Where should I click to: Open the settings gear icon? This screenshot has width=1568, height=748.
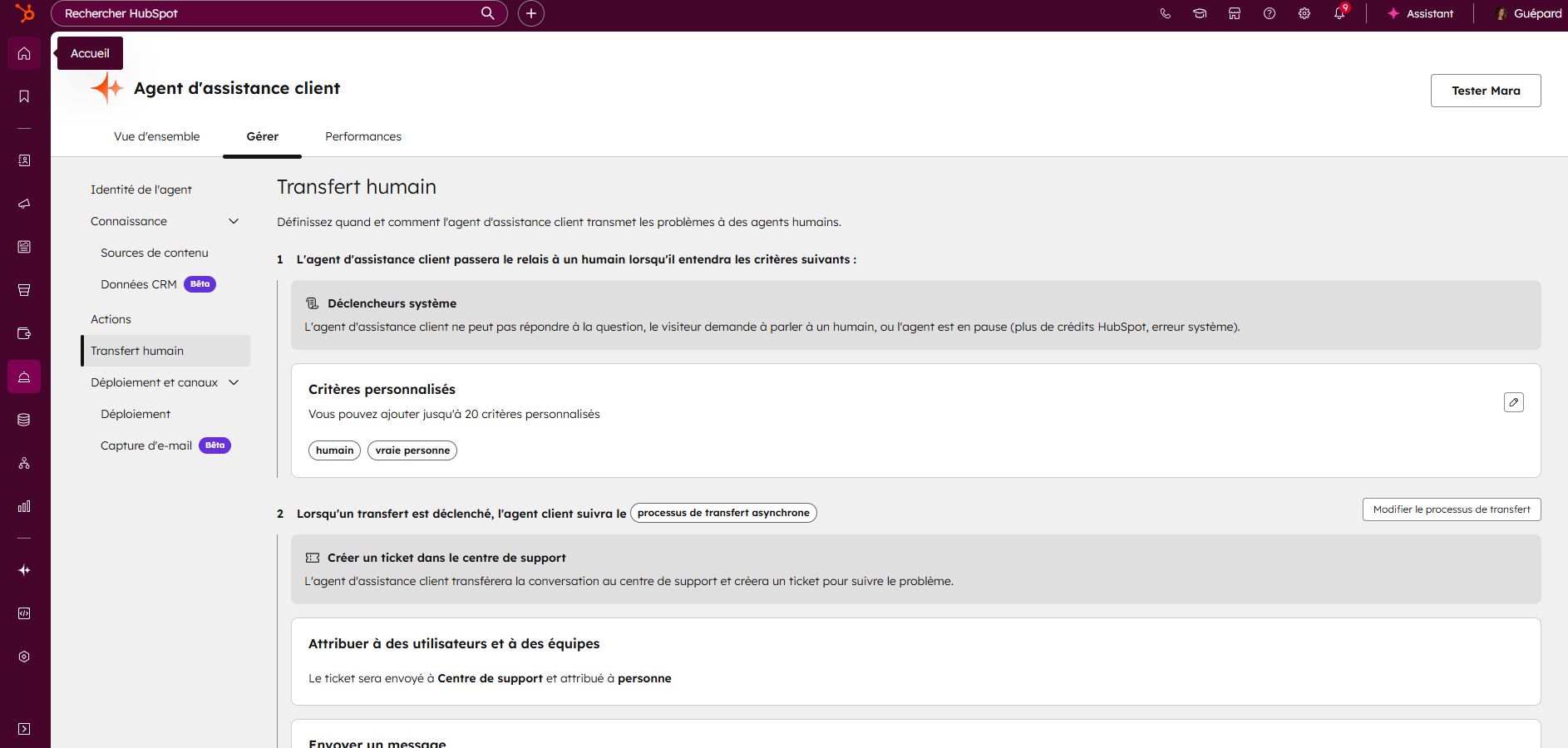click(1304, 13)
